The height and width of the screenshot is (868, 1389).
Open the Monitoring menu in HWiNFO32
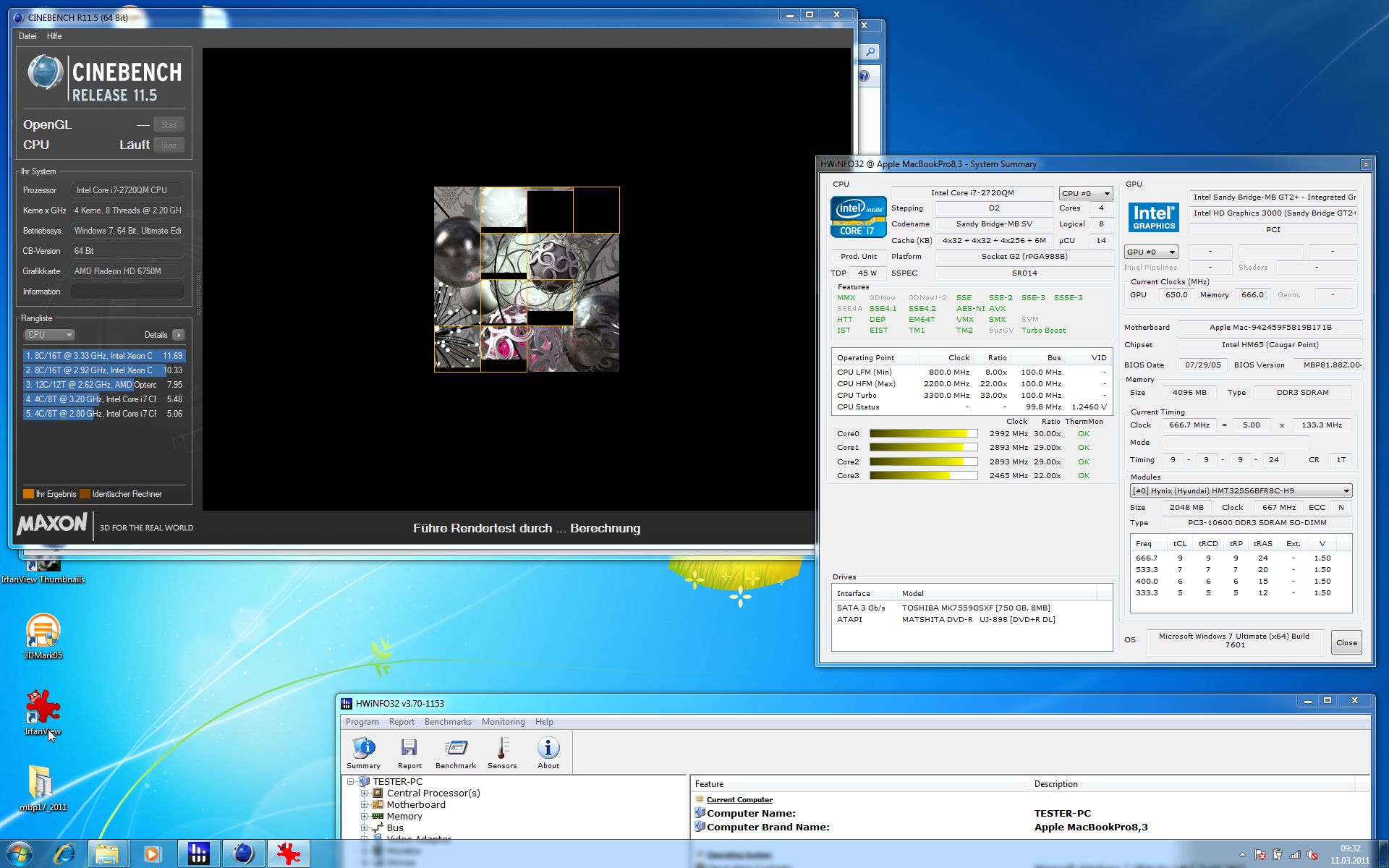(x=503, y=722)
